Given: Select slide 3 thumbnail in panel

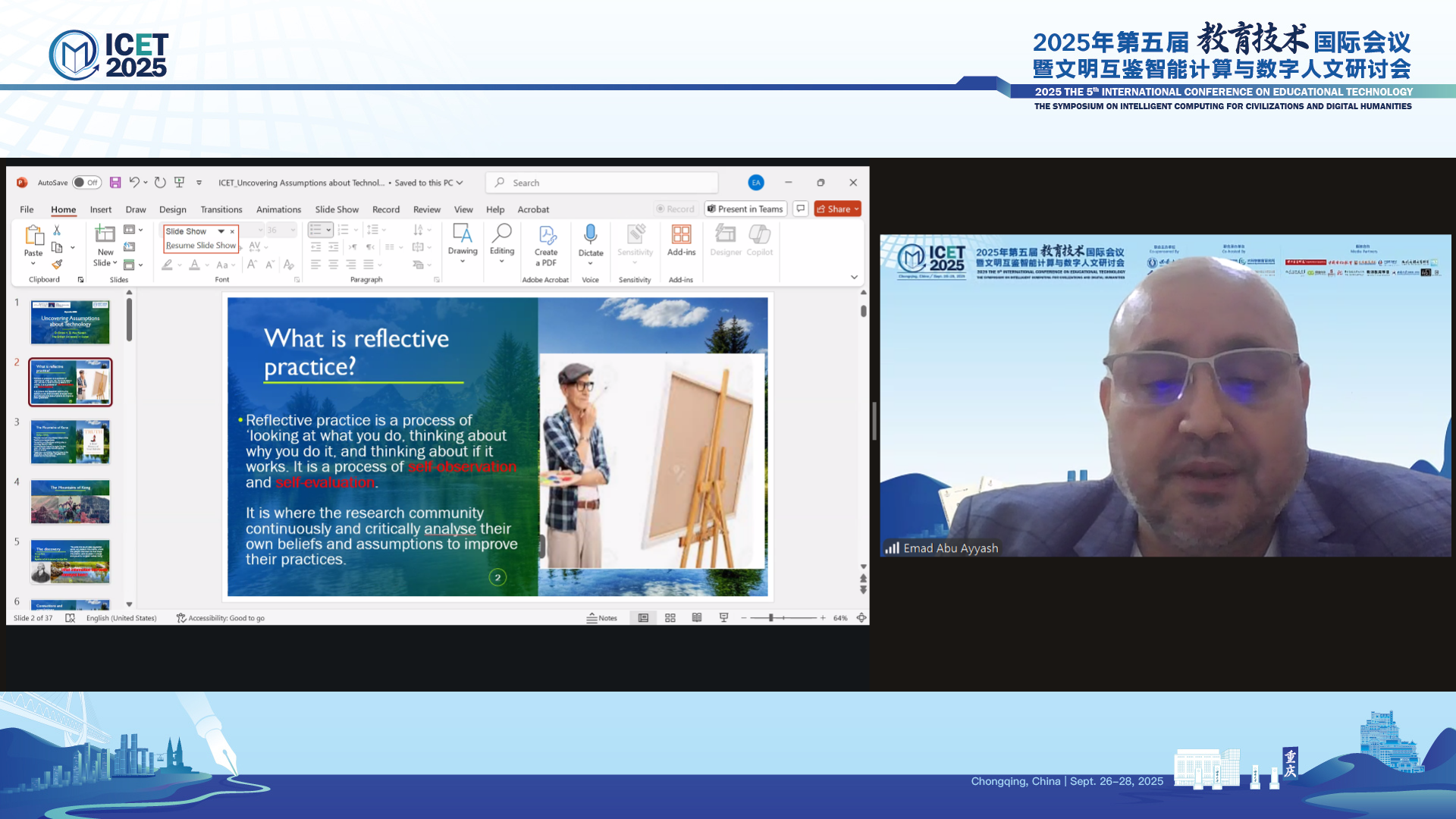Looking at the screenshot, I should pyautogui.click(x=71, y=441).
